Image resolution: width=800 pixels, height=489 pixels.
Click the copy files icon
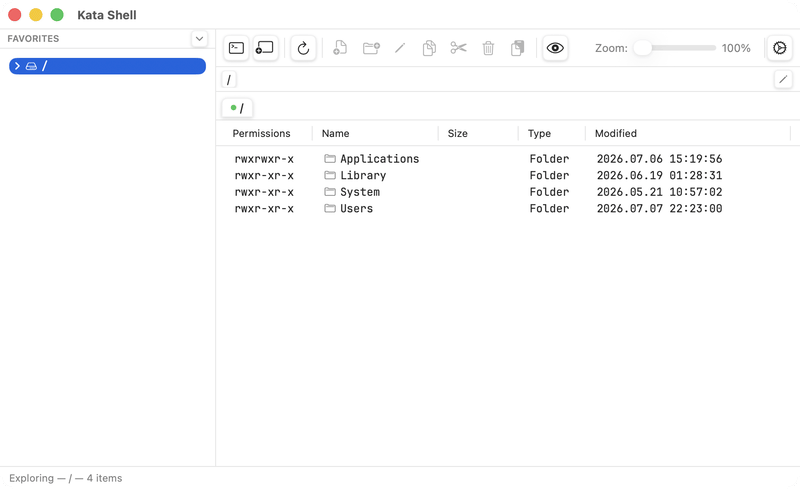pos(429,48)
